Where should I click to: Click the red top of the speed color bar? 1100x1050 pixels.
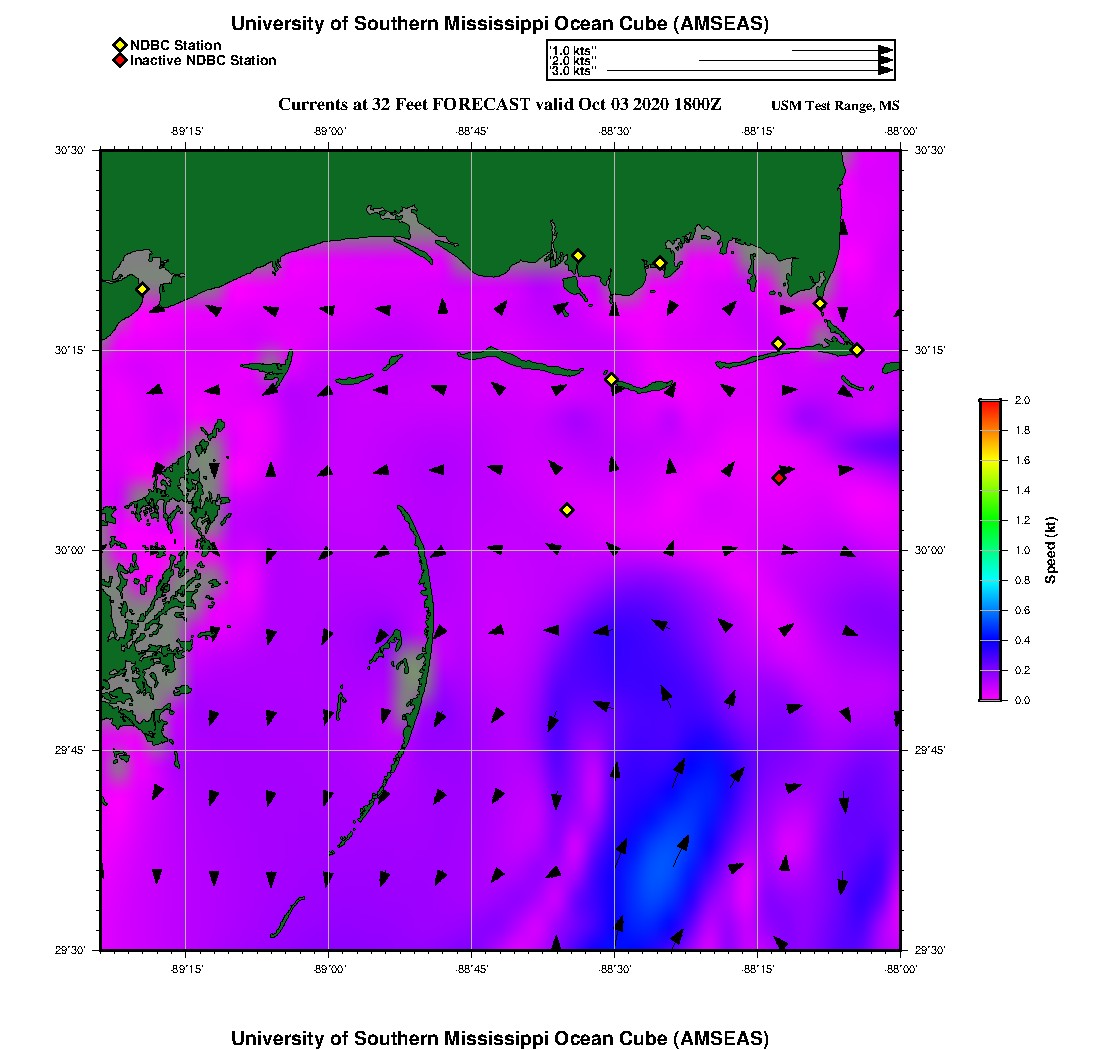989,405
